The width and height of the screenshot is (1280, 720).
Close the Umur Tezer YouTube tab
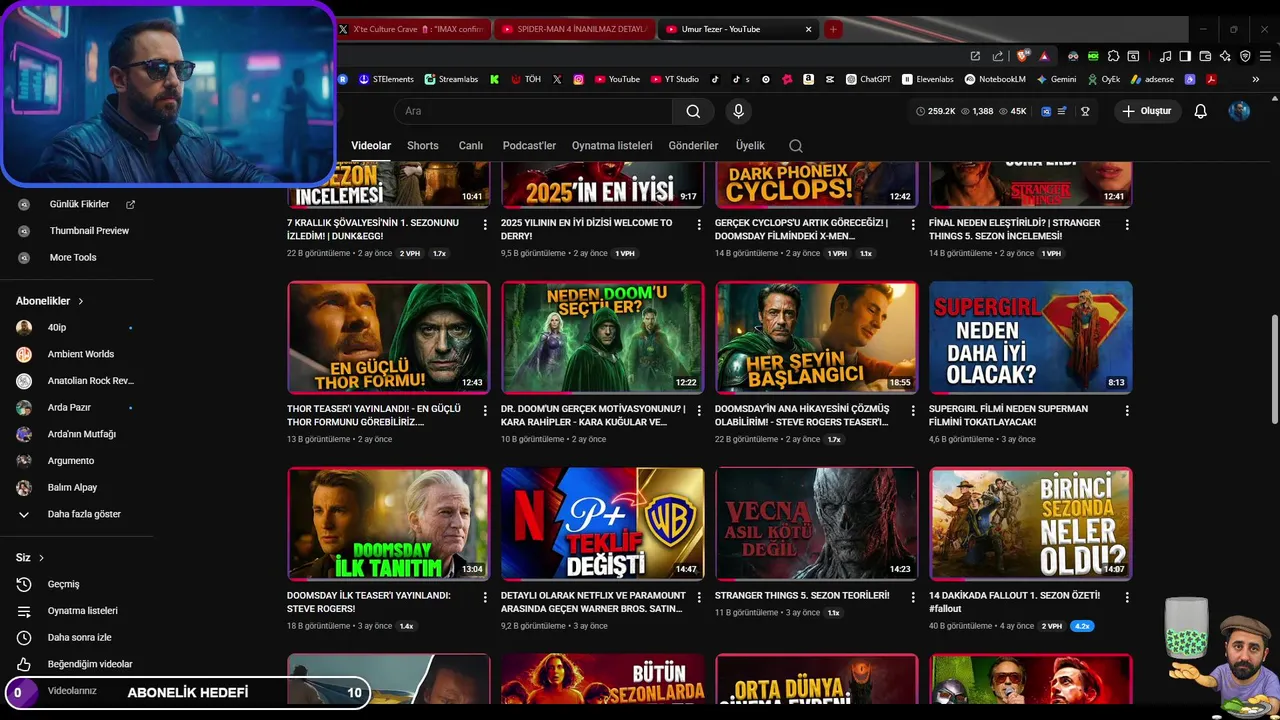tap(808, 29)
